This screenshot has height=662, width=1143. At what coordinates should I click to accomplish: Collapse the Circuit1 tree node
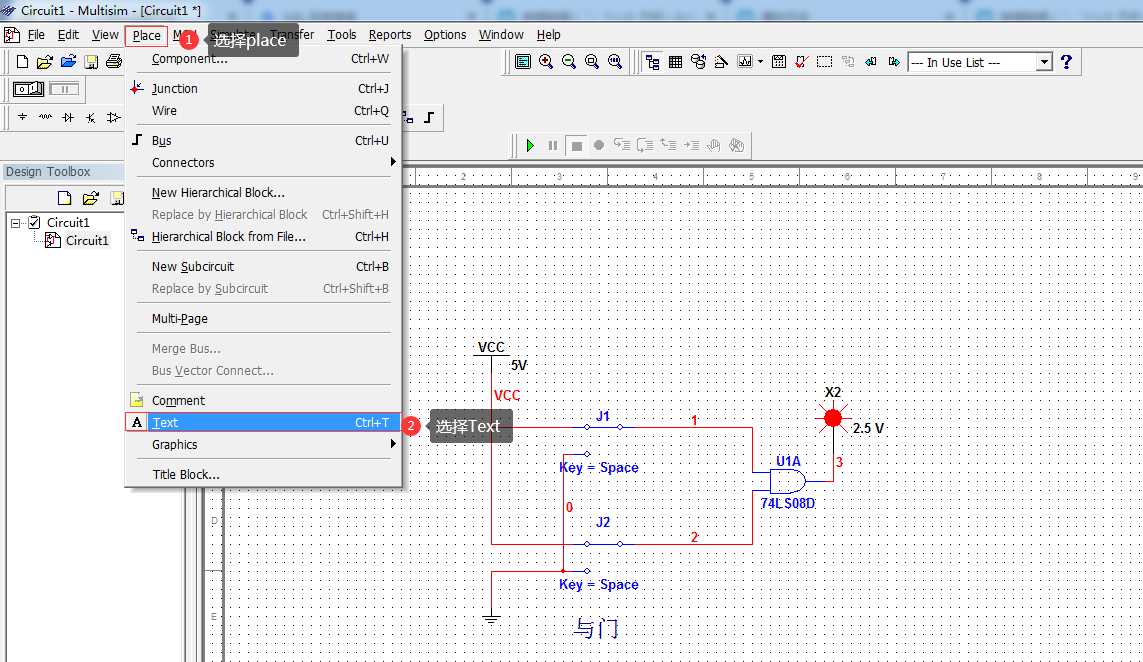15,223
